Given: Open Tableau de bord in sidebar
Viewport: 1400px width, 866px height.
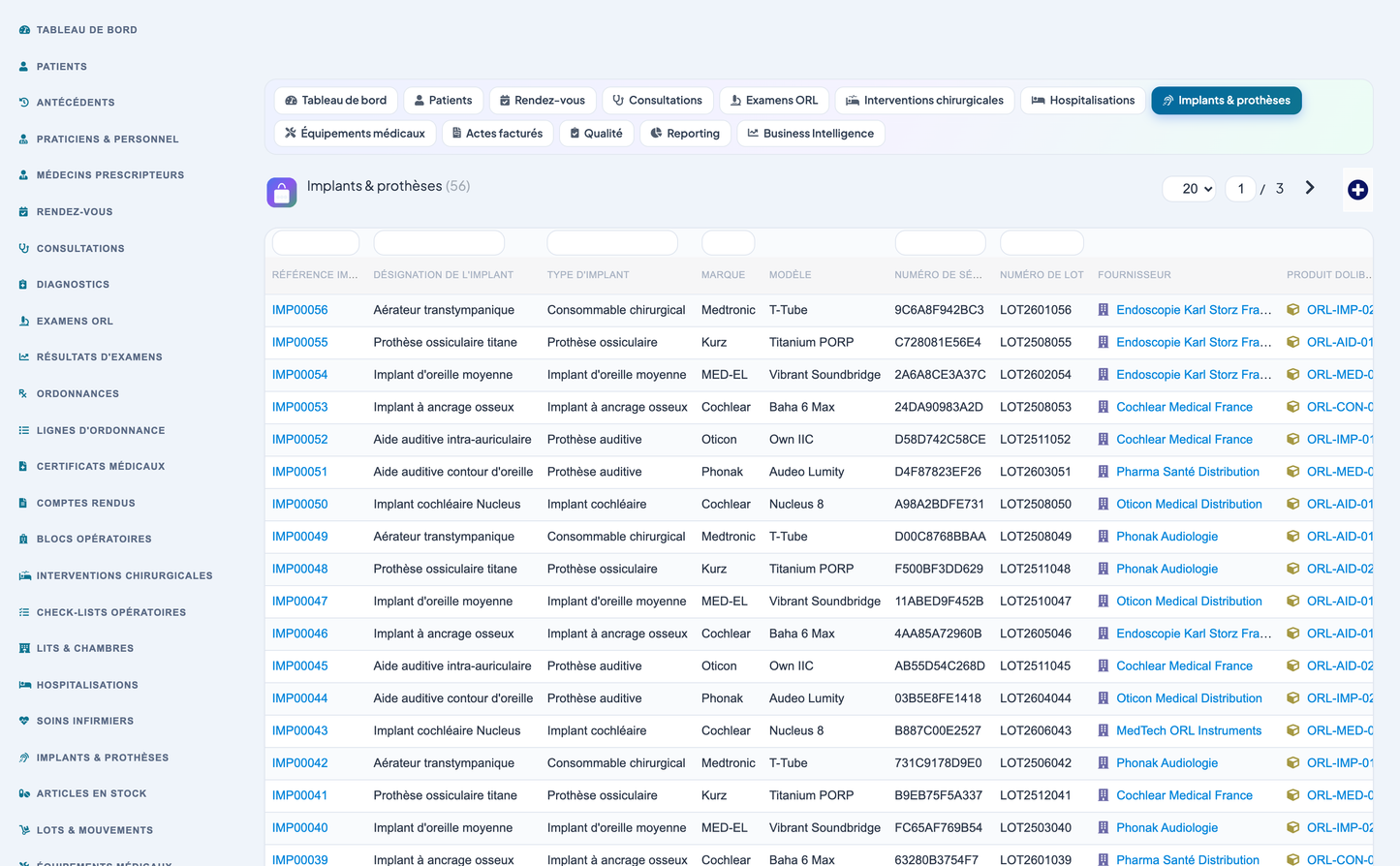Looking at the screenshot, I should [78, 30].
